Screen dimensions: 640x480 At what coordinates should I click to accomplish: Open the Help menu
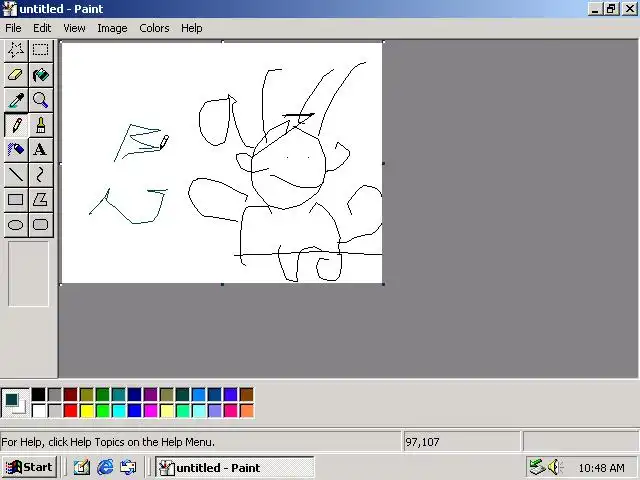192,28
